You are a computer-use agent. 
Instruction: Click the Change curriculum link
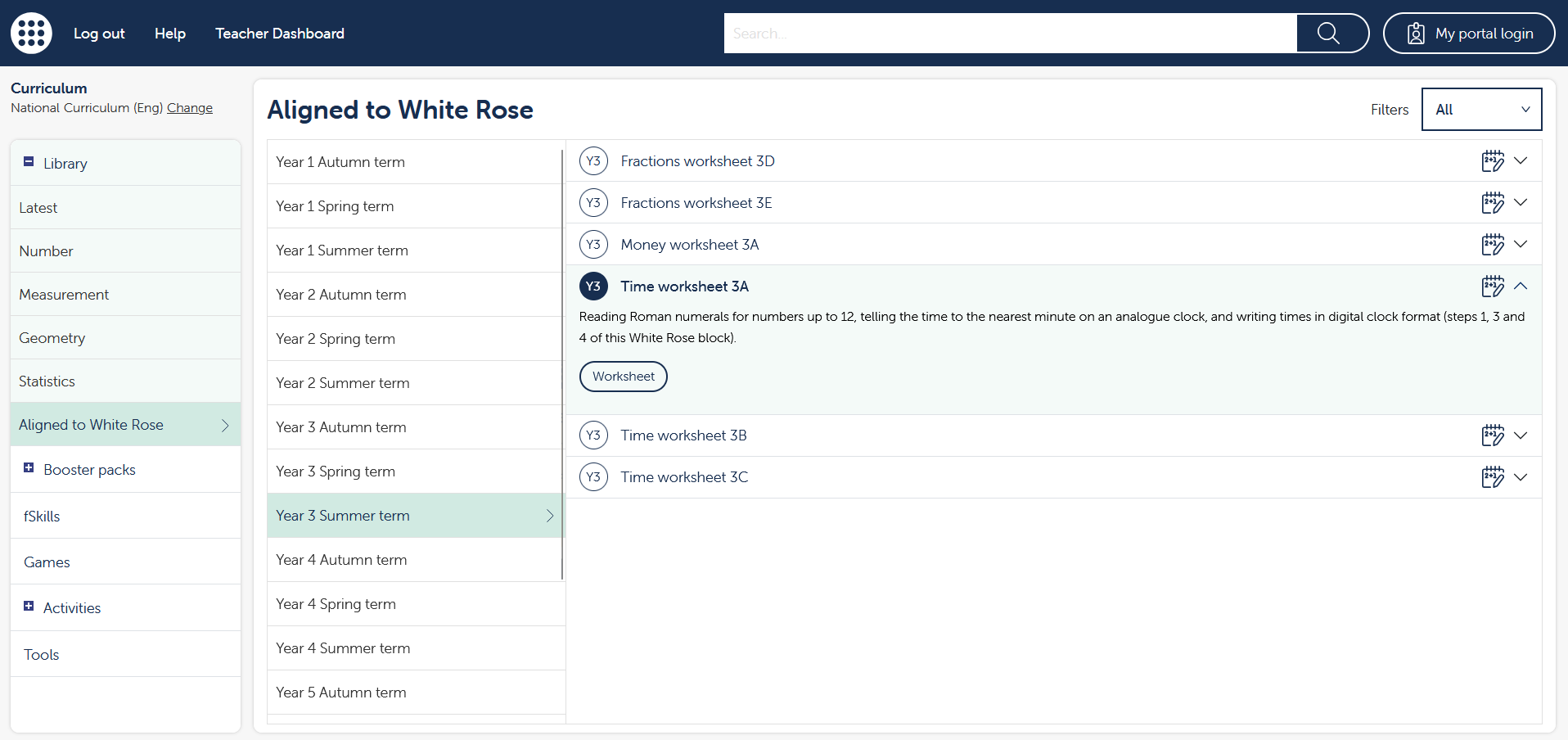coord(190,108)
